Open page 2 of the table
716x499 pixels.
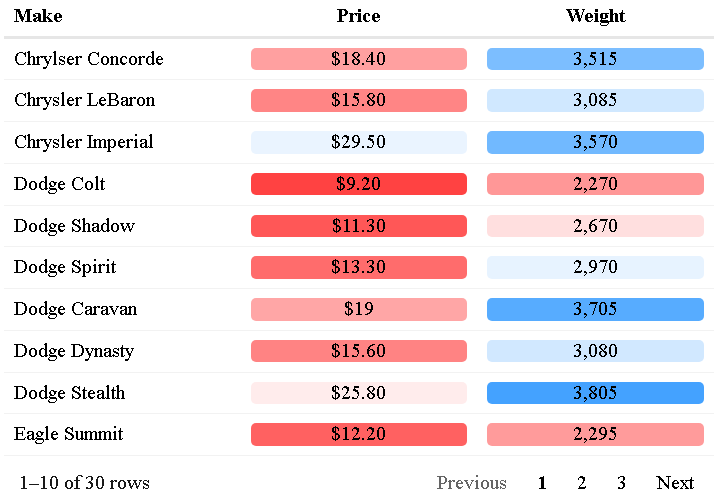pyautogui.click(x=582, y=483)
